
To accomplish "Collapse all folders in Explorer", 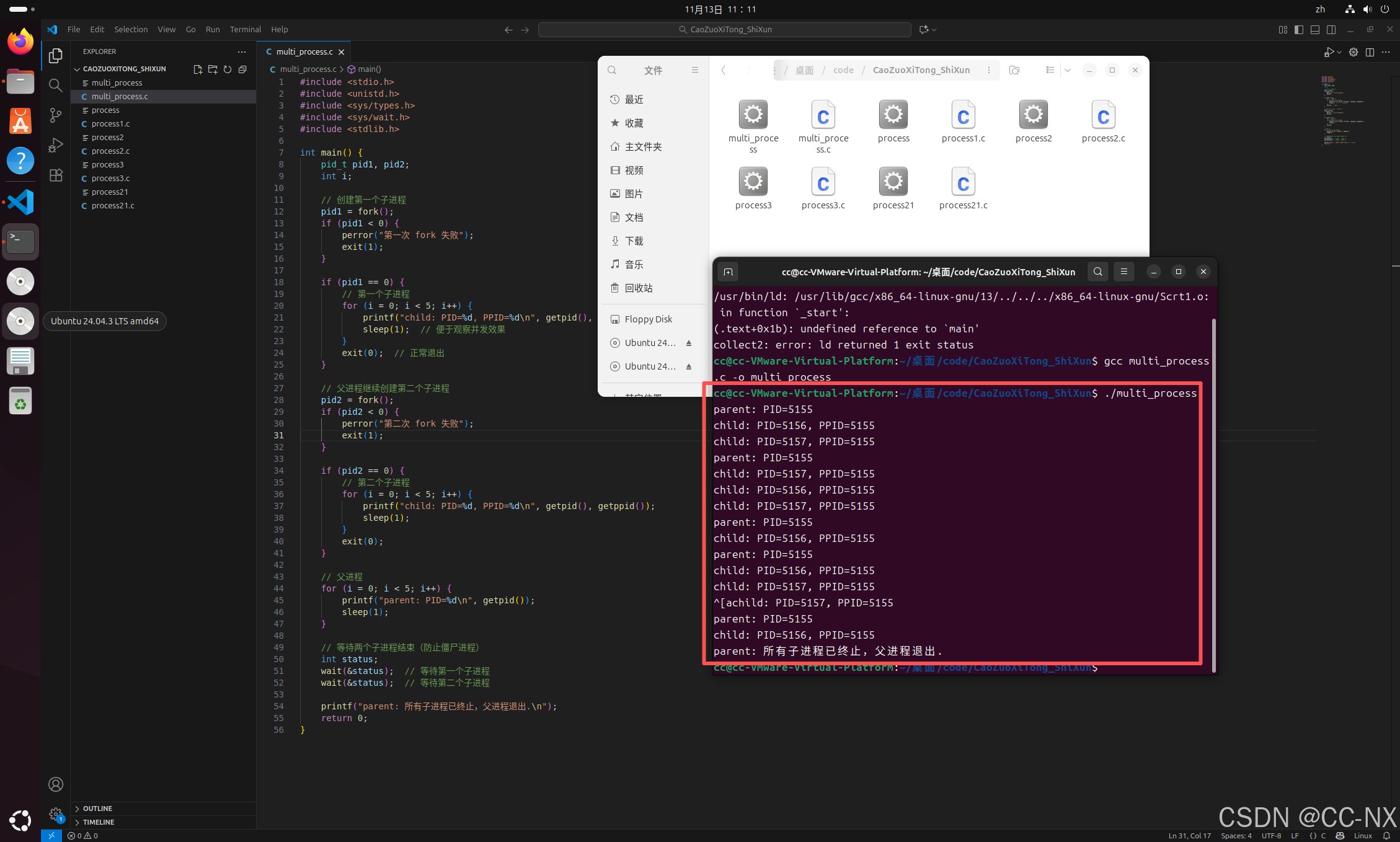I will tap(242, 69).
